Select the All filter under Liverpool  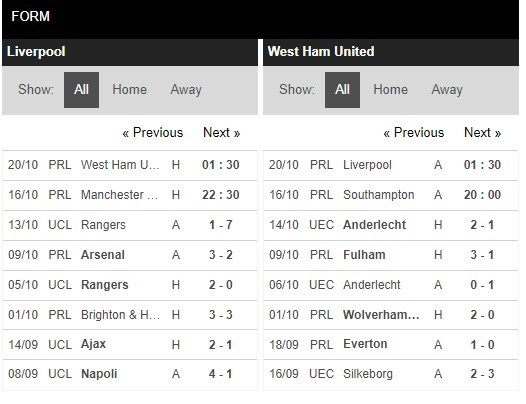81,90
